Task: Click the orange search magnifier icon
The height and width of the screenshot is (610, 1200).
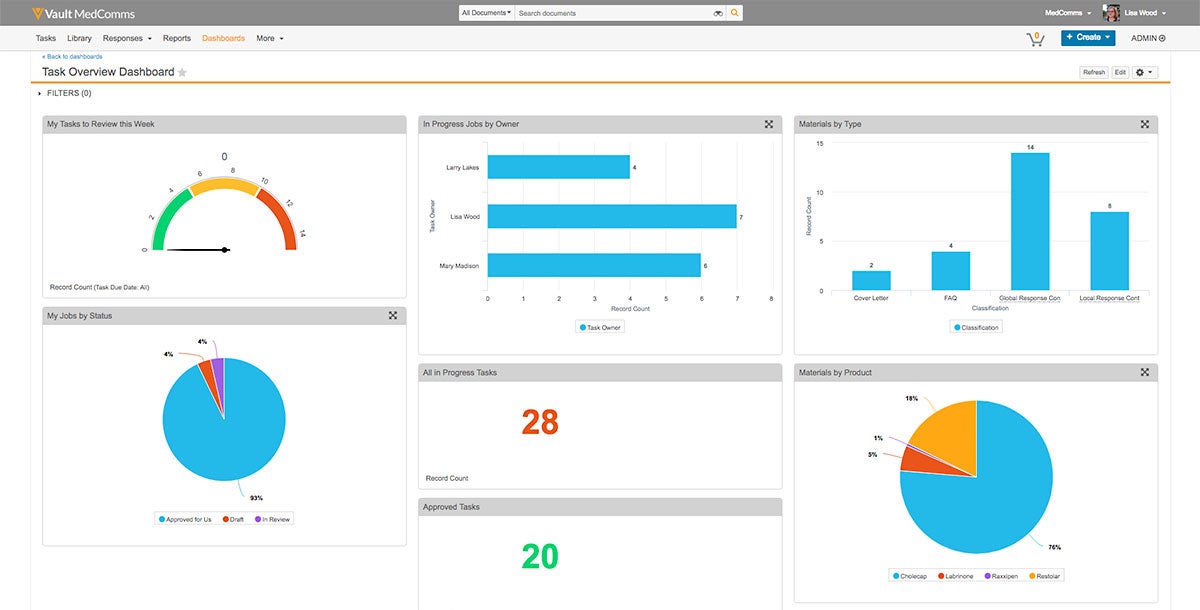Action: (735, 13)
